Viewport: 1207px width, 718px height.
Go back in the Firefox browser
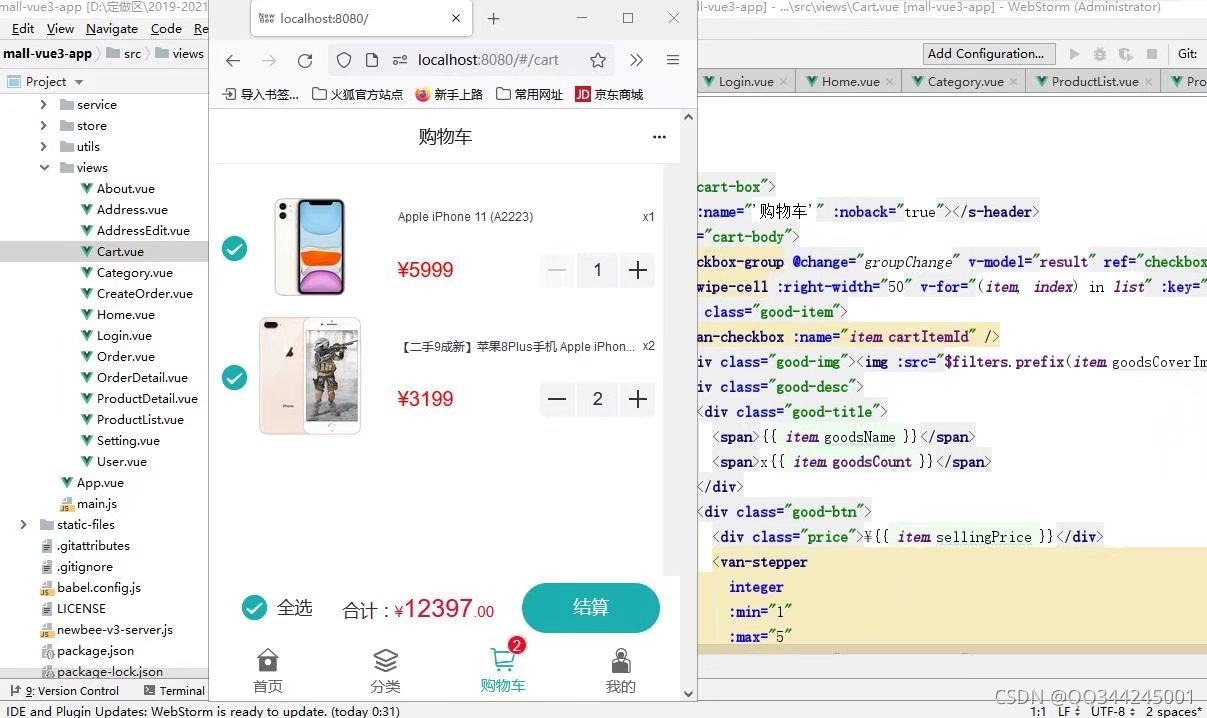233,60
